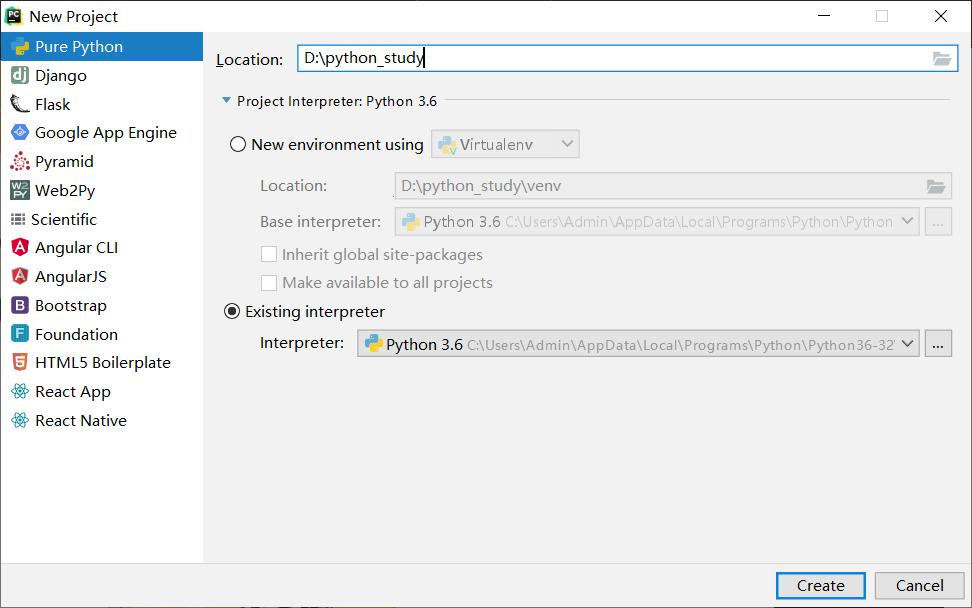Click the Web2Py project icon

(19, 190)
